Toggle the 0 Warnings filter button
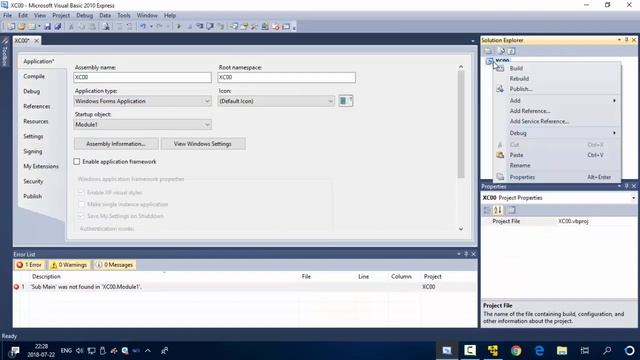640x360 pixels. pos(69,265)
